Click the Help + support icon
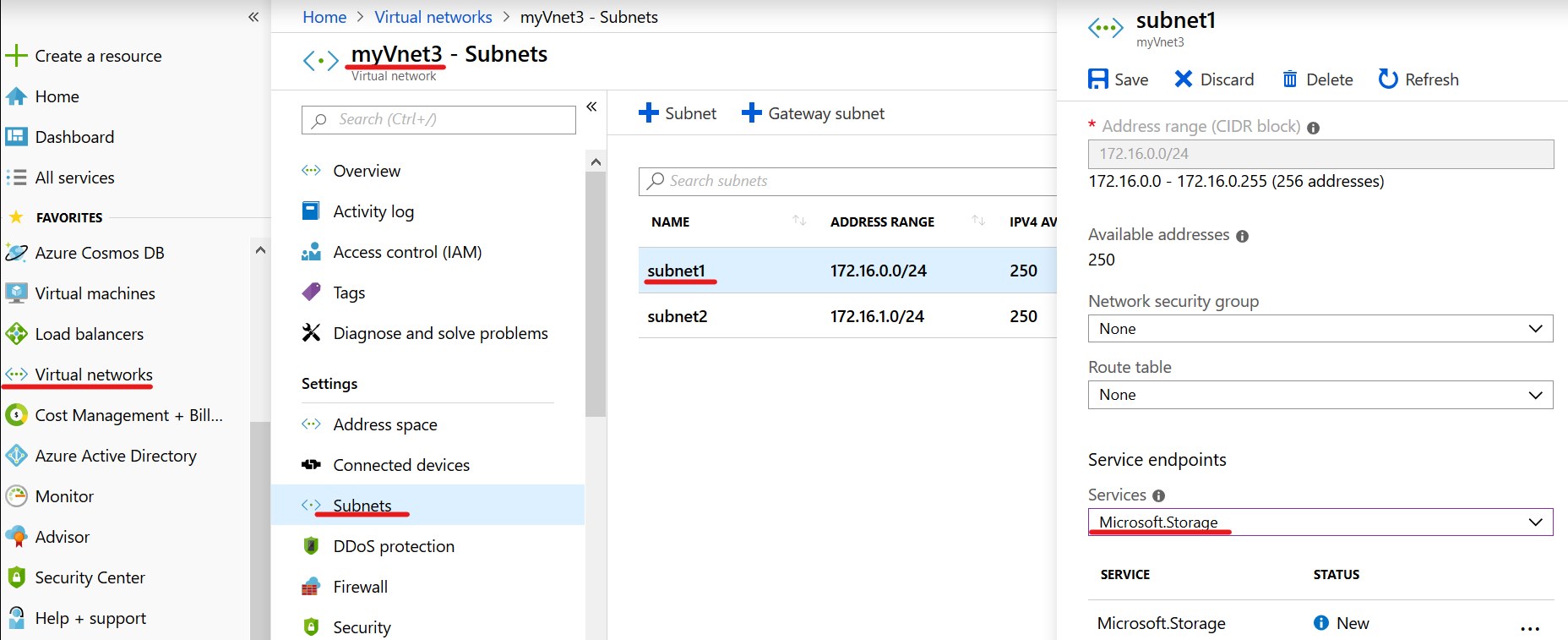Viewport: 1568px width, 640px height. pos(16,618)
